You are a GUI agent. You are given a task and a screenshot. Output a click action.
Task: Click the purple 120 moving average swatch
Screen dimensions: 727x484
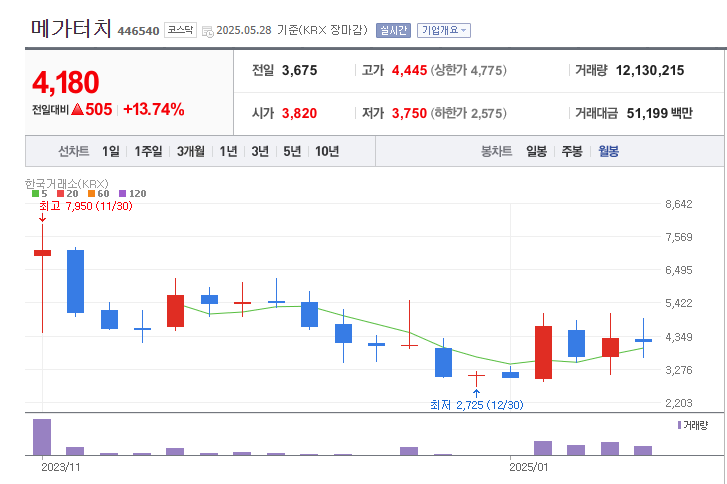point(122,194)
